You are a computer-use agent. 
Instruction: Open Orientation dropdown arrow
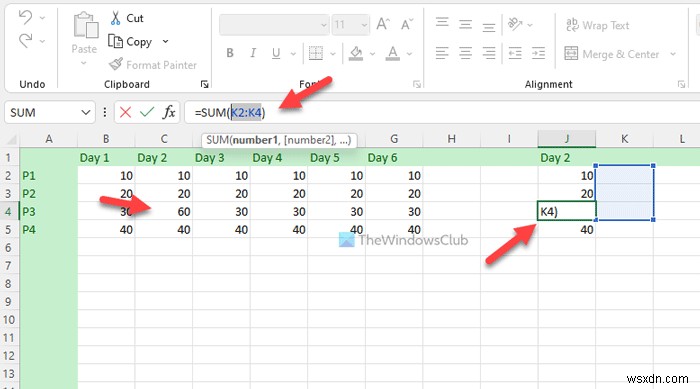tap(530, 25)
